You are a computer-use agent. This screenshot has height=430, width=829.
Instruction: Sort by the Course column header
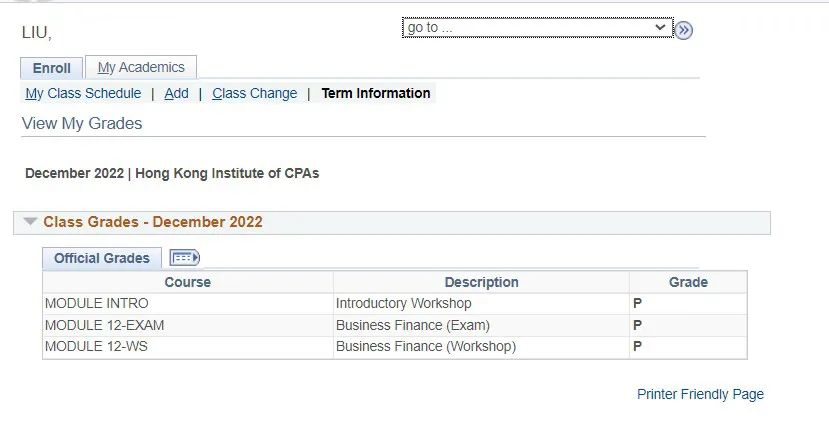tap(188, 282)
